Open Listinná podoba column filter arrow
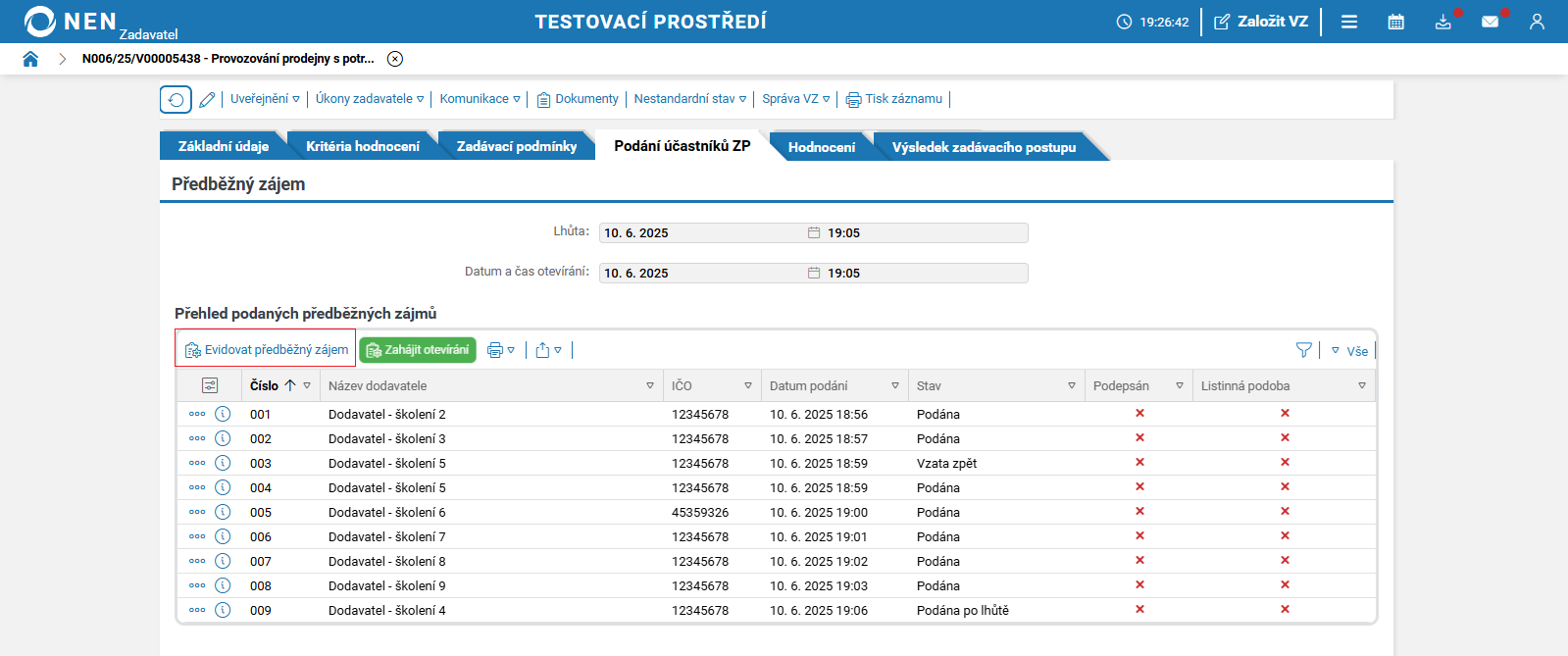Viewport: 1568px width, 656px height. (x=1362, y=385)
